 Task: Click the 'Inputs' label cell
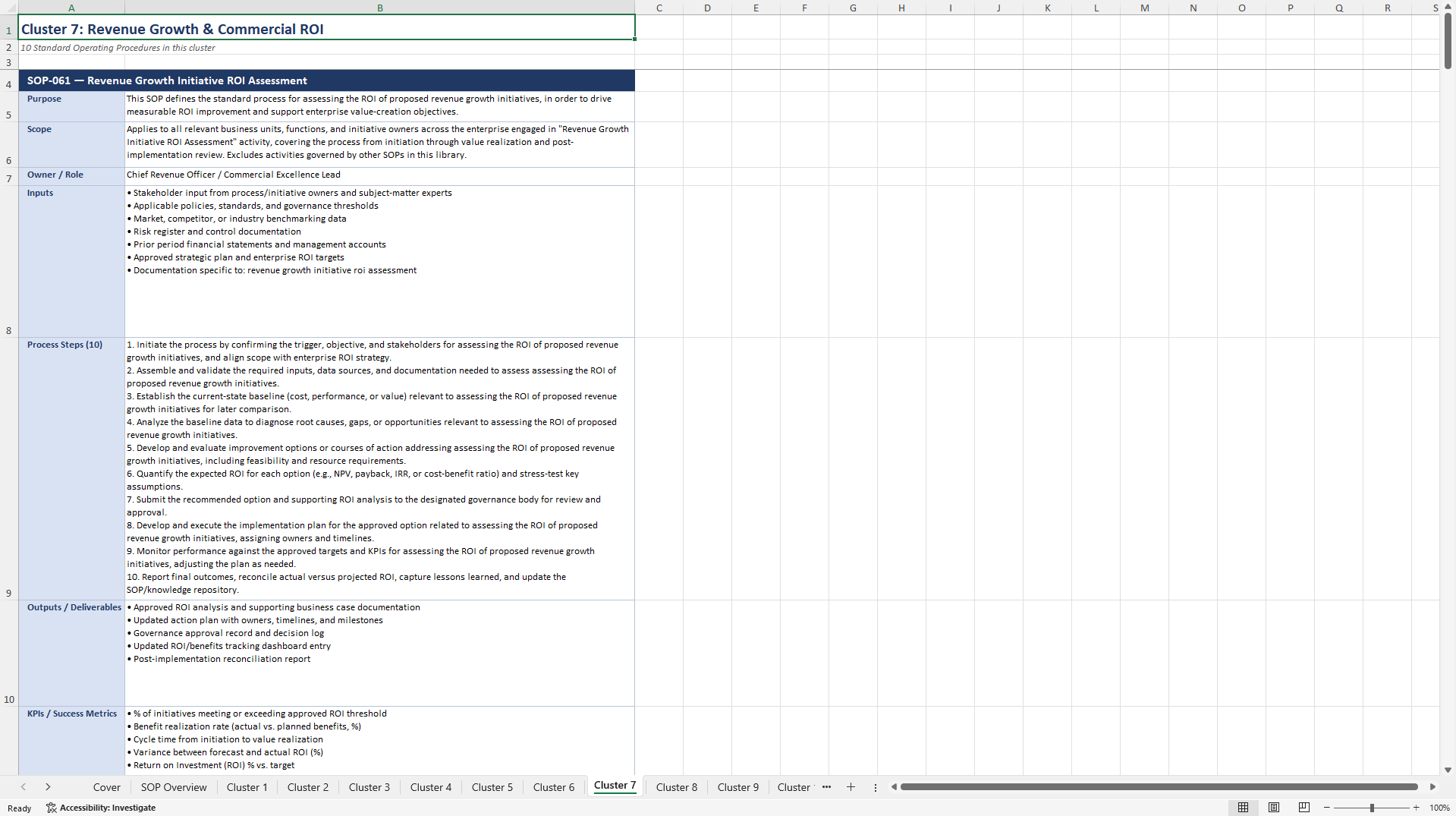point(72,261)
